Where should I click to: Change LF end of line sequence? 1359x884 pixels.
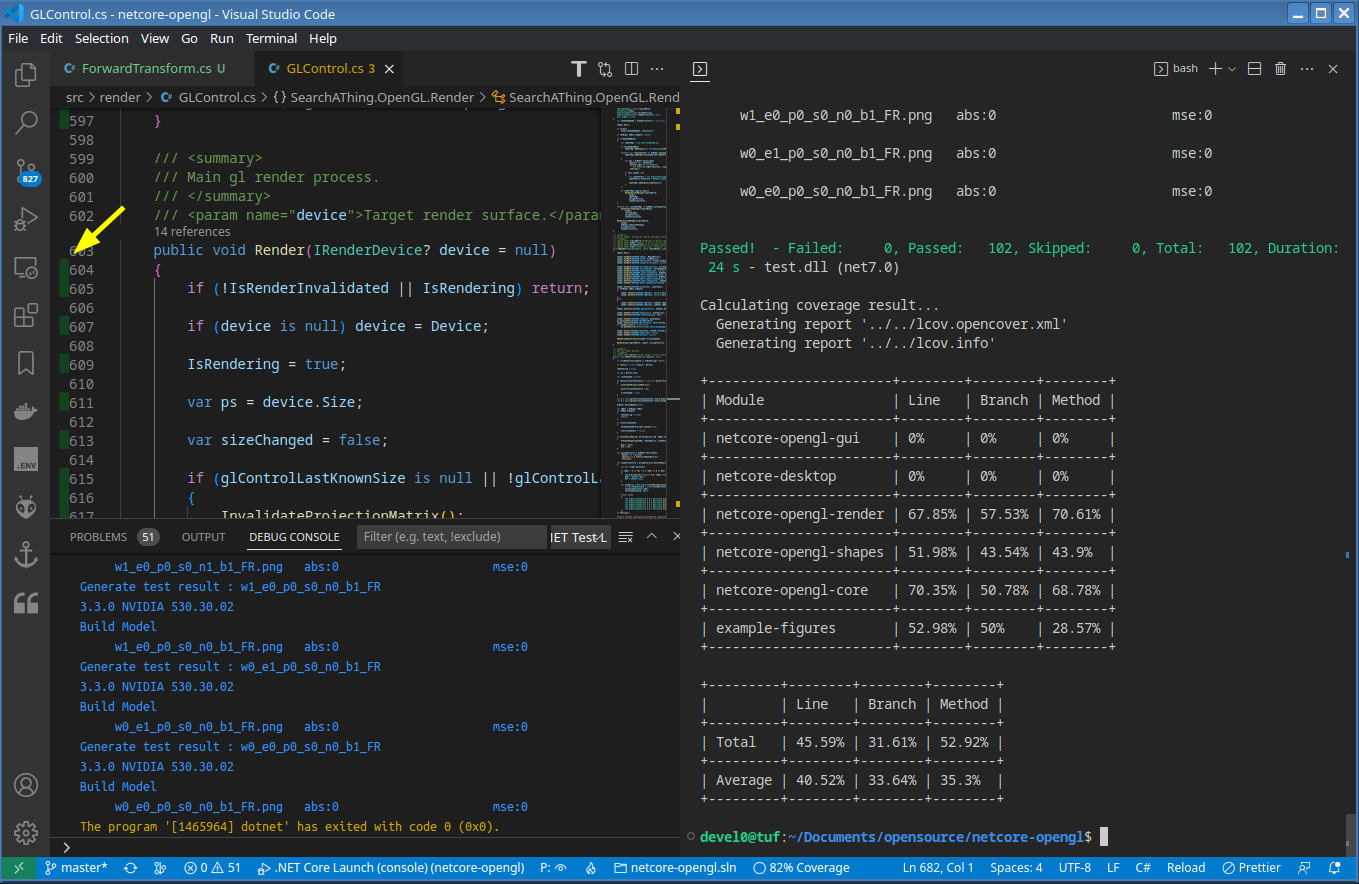click(x=1113, y=868)
